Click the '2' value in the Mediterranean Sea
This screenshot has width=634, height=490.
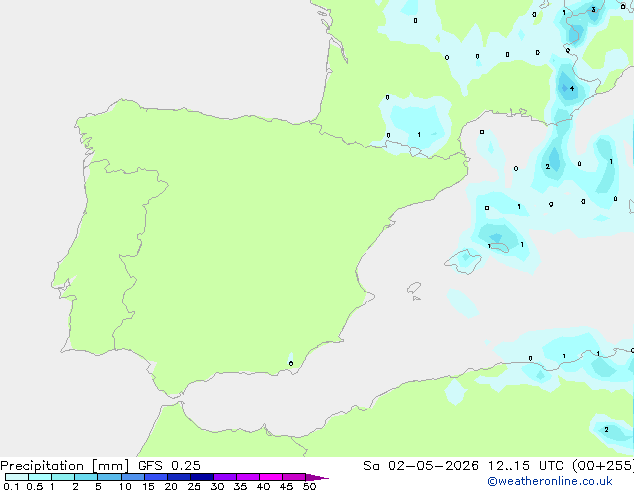coord(547,166)
